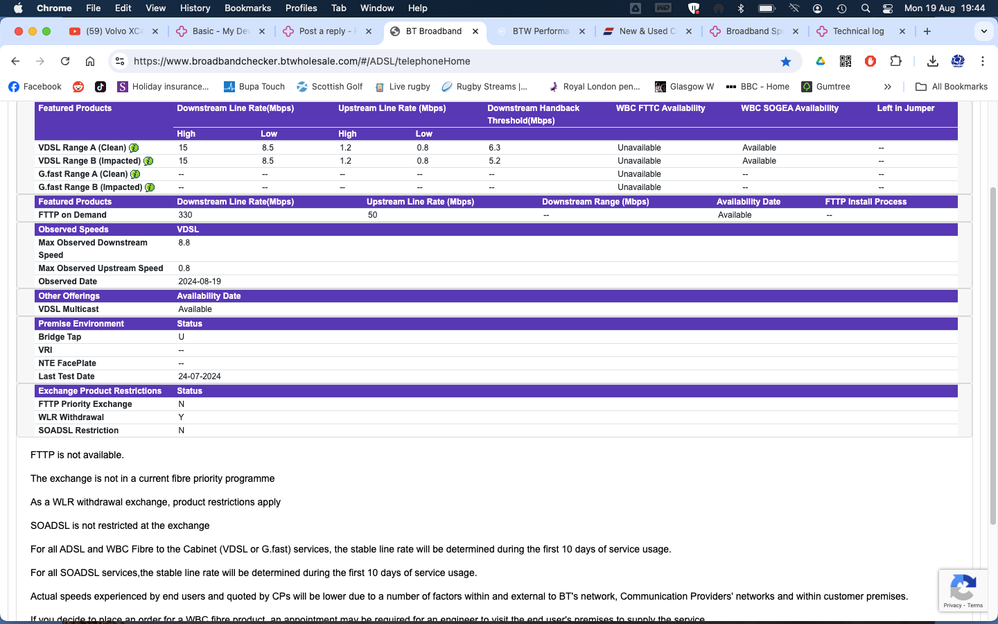The width and height of the screenshot is (998, 624).
Task: Open the tab search dropdown arrow
Action: (x=984, y=31)
